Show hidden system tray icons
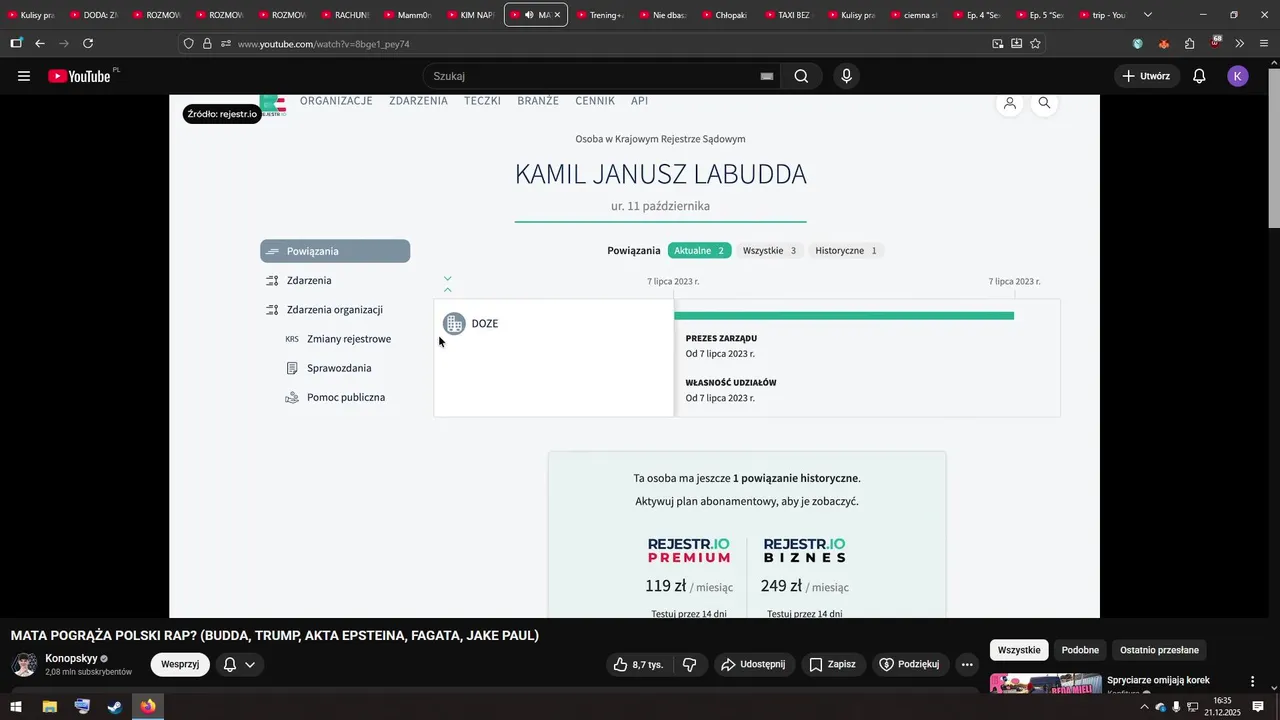Image resolution: width=1280 pixels, height=720 pixels. 1145,707
